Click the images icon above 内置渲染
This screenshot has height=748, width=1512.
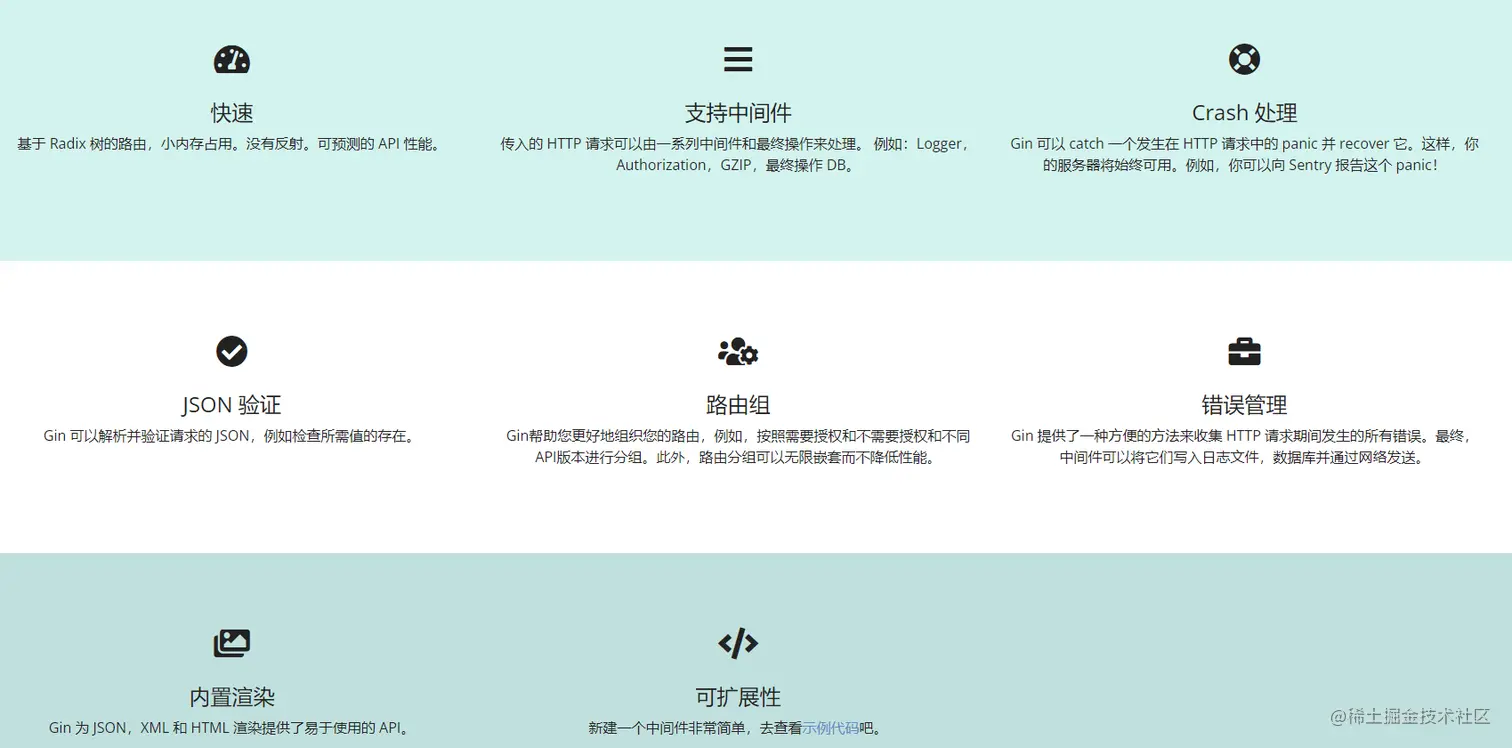[232, 643]
